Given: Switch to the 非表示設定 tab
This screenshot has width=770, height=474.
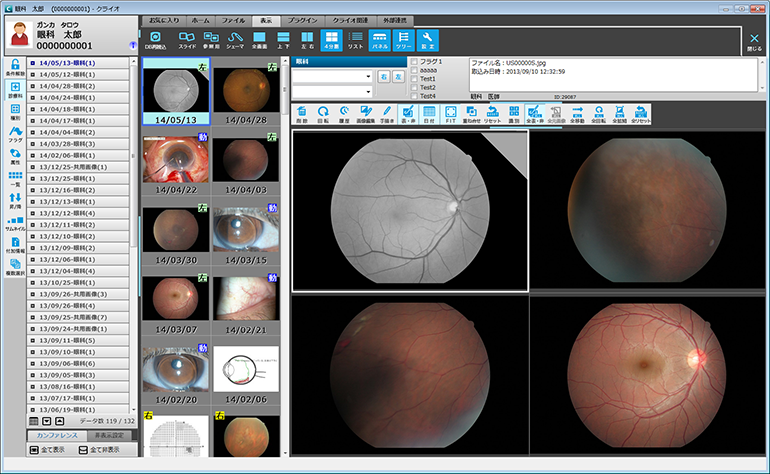Looking at the screenshot, I should point(110,436).
